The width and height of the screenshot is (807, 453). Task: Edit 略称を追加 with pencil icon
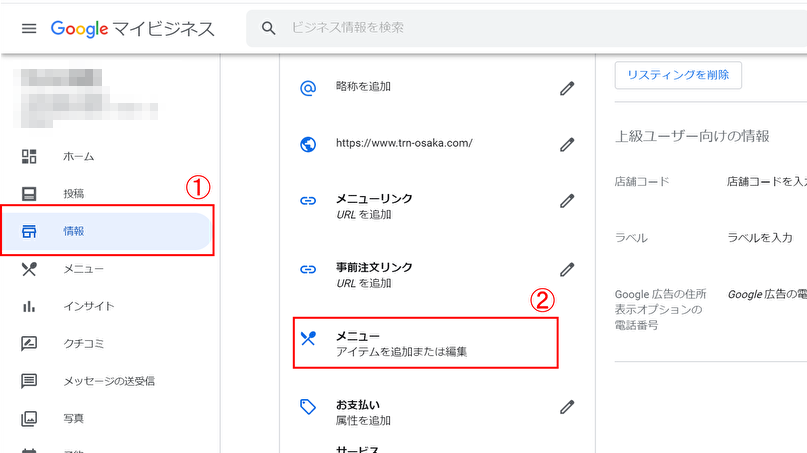567,89
